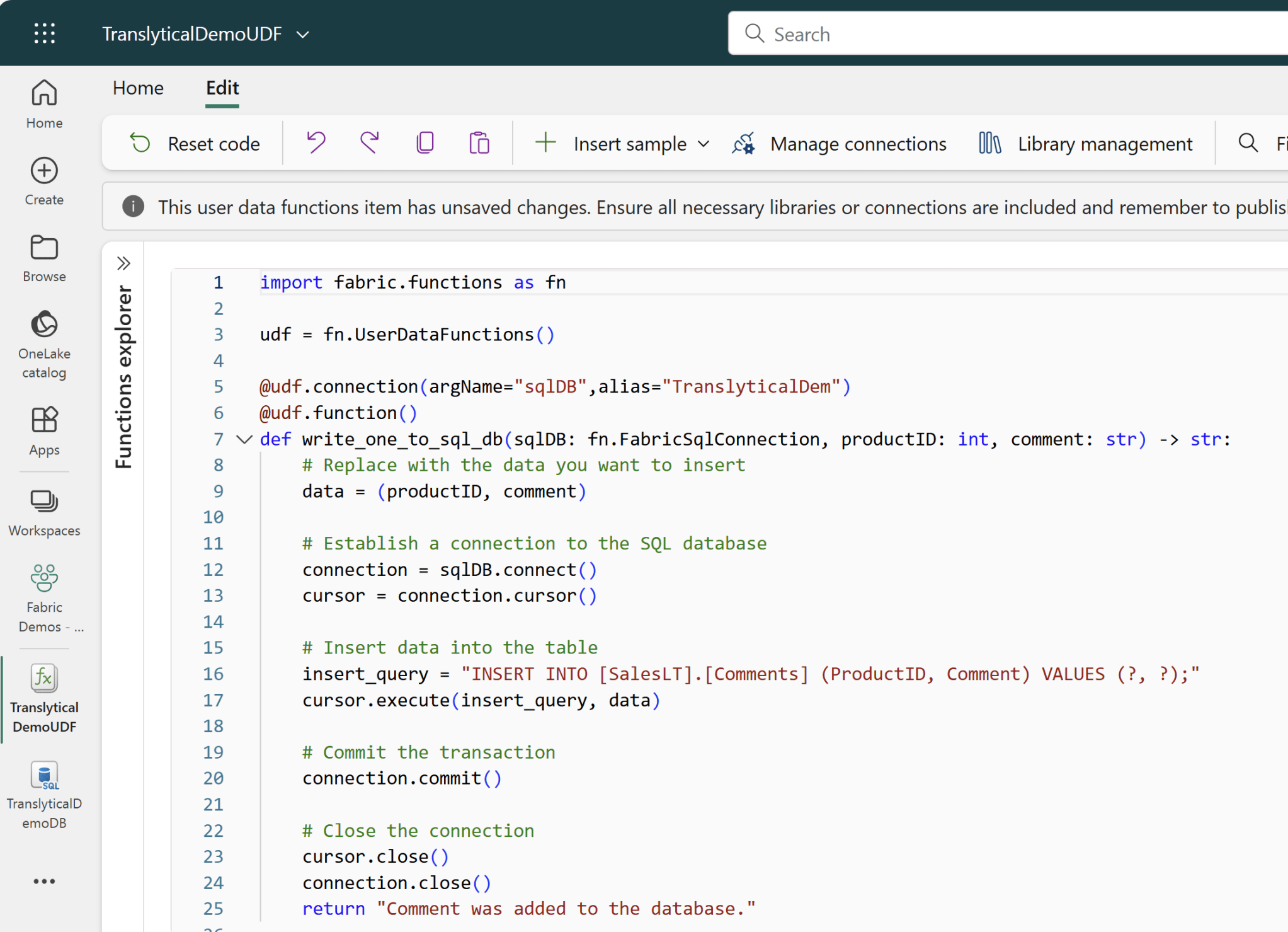1288x932 pixels.
Task: Open Browse in the sidebar
Action: point(43,257)
